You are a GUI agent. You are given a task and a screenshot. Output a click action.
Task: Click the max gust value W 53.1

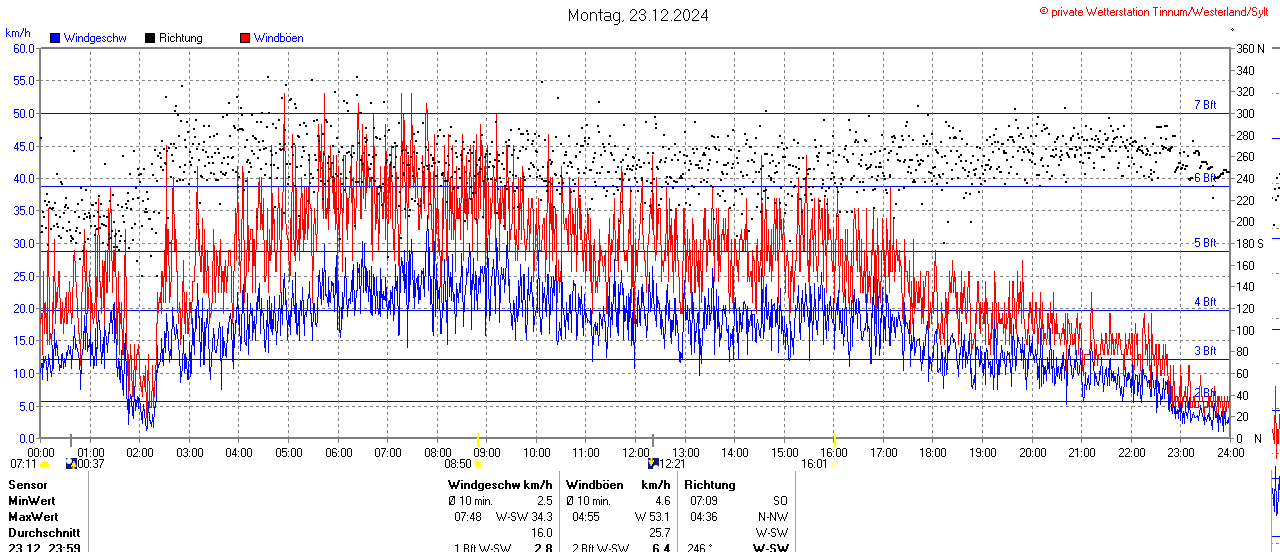652,516
